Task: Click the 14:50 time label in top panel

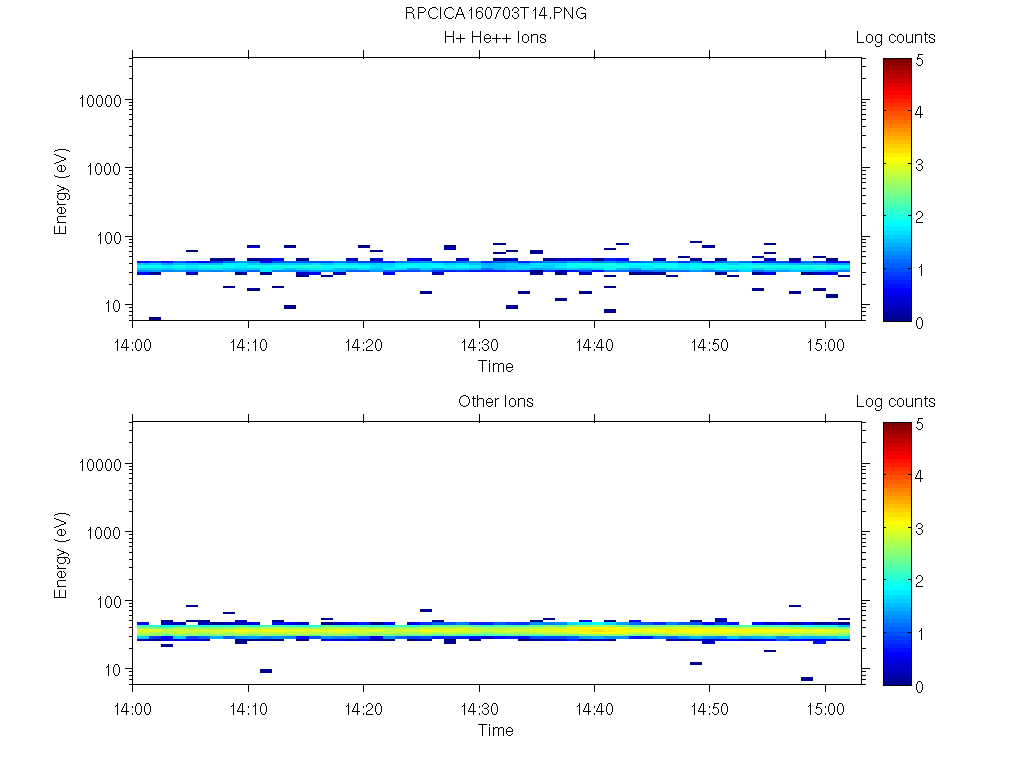Action: [x=710, y=345]
